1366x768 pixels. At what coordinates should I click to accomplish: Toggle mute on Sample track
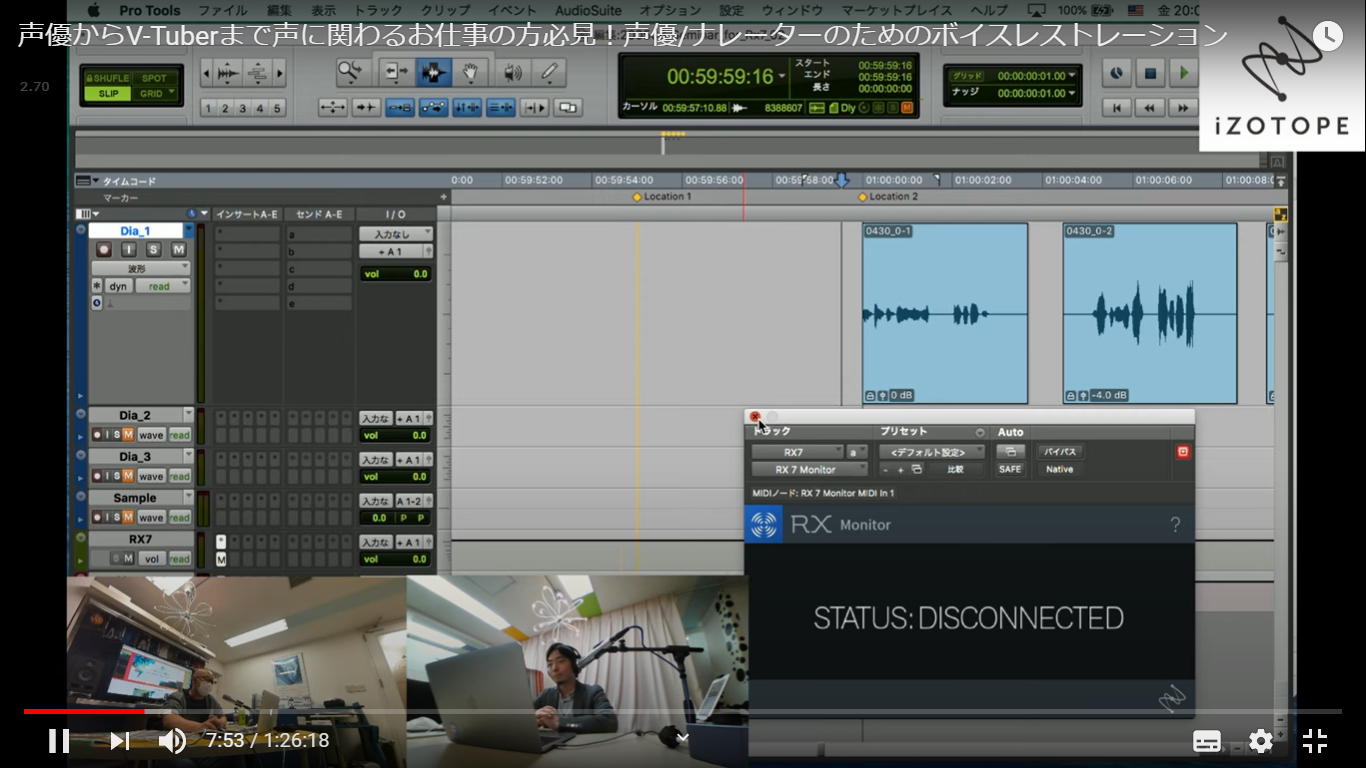point(128,517)
